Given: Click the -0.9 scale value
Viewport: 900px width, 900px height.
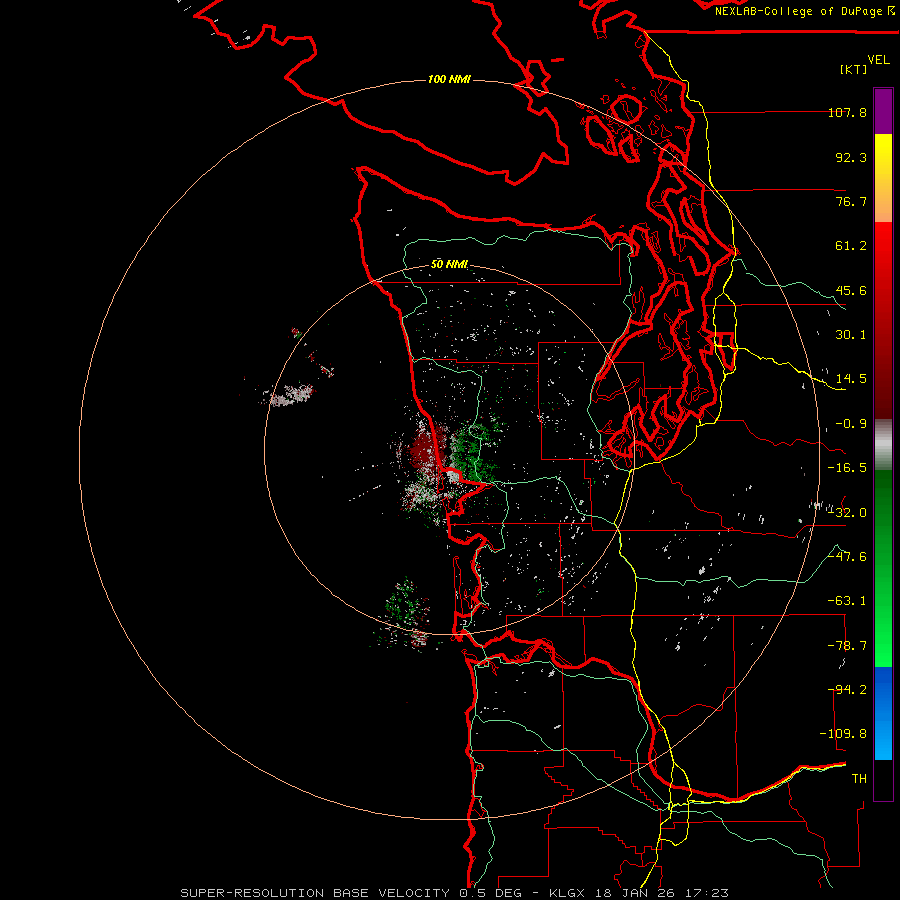Looking at the screenshot, I should coord(851,424).
